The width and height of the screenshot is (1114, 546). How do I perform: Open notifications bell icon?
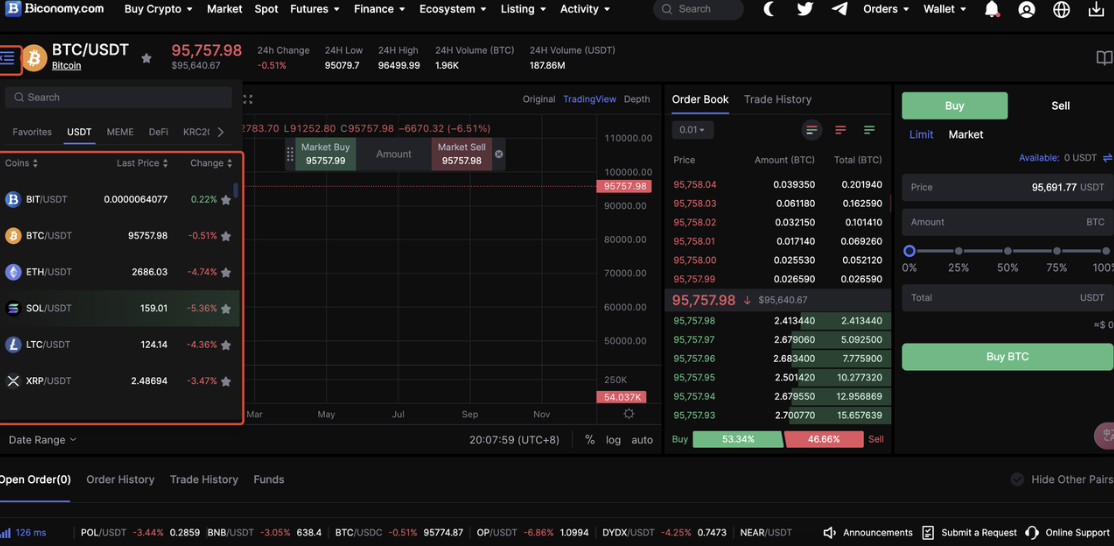tap(991, 10)
